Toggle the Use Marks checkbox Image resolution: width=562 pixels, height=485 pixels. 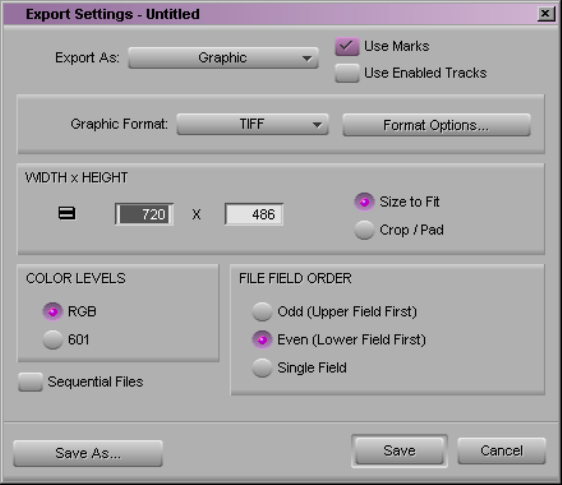click(x=347, y=46)
